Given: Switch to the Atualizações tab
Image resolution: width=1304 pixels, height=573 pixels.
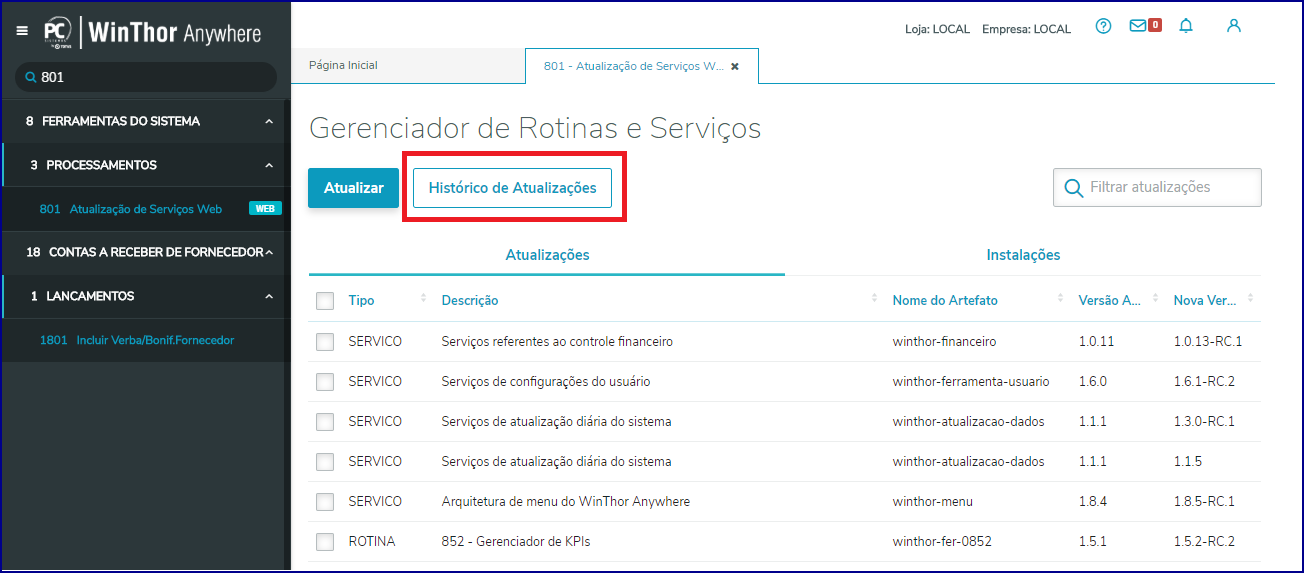Looking at the screenshot, I should click(547, 255).
